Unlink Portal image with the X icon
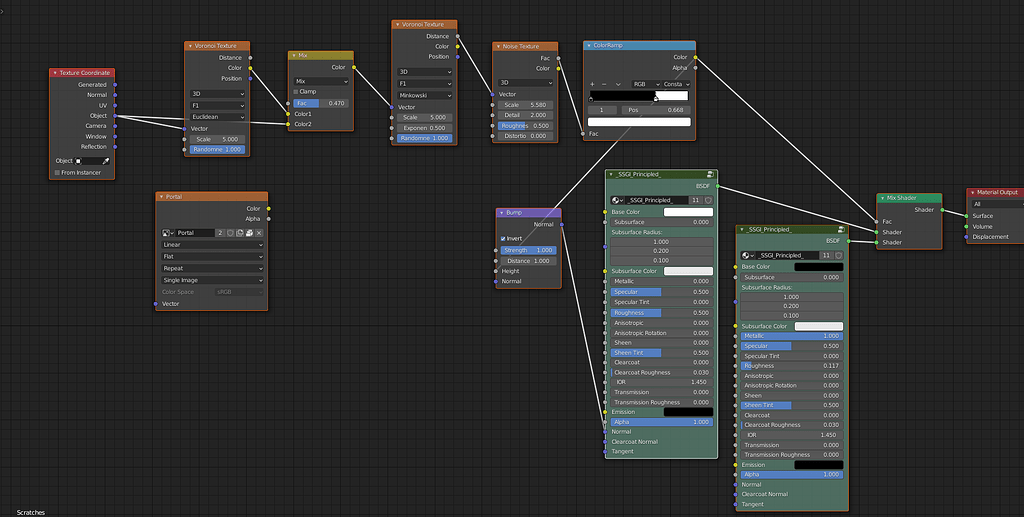 coord(259,233)
